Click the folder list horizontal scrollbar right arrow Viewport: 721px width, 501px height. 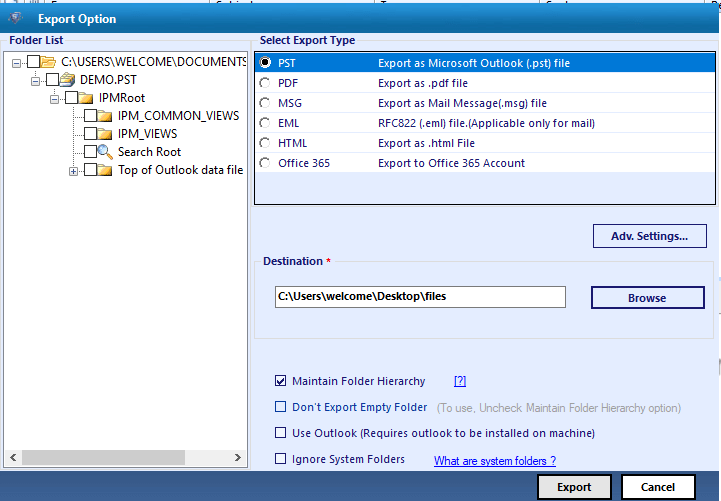coord(237,457)
